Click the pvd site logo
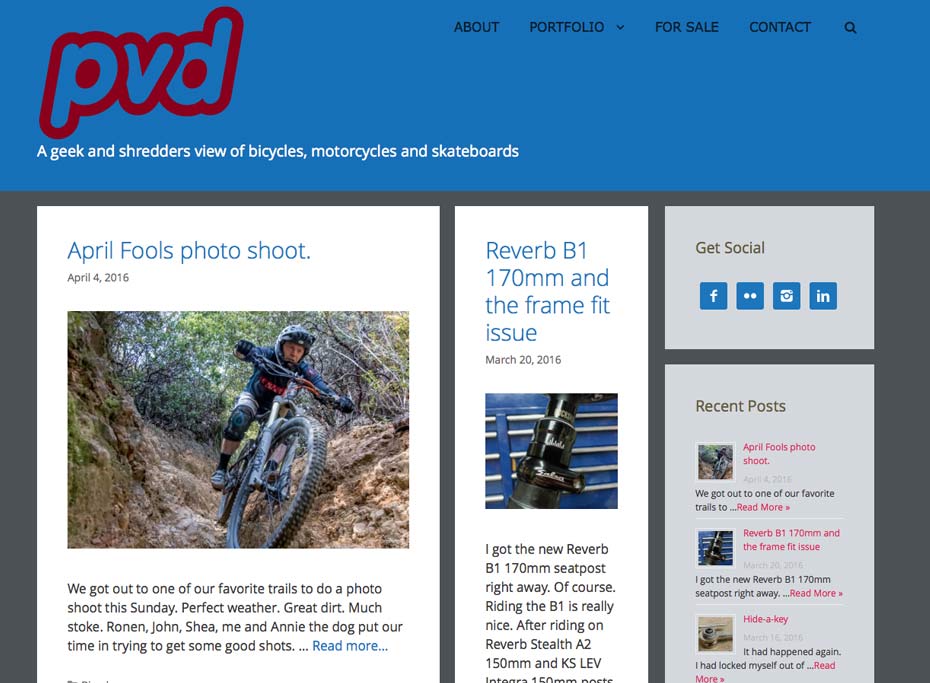The height and width of the screenshot is (683, 930). click(142, 72)
